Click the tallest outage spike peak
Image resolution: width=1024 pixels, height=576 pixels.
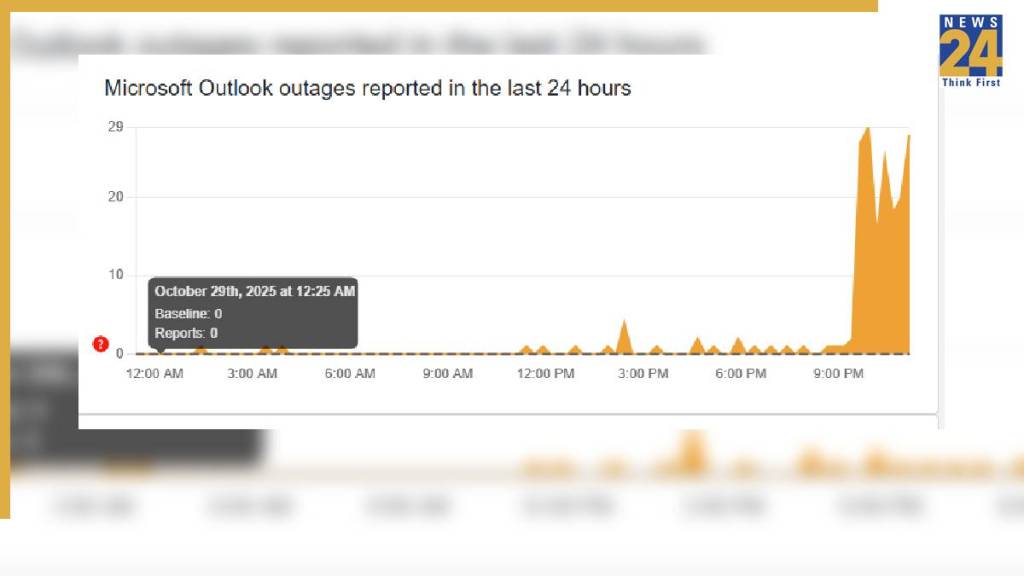867,129
